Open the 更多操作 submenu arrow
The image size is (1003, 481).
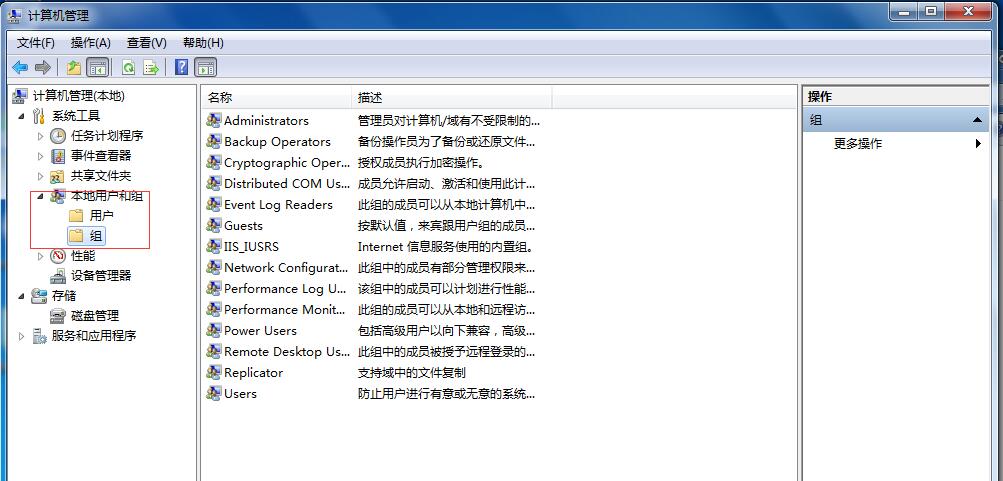pos(978,143)
